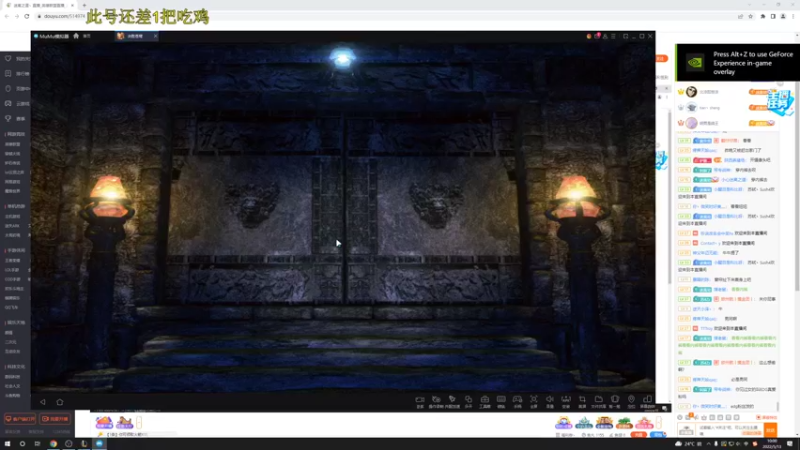Click the crop screenshot icon in MuMu toolbar
The image size is (800, 450).
(x=582, y=401)
